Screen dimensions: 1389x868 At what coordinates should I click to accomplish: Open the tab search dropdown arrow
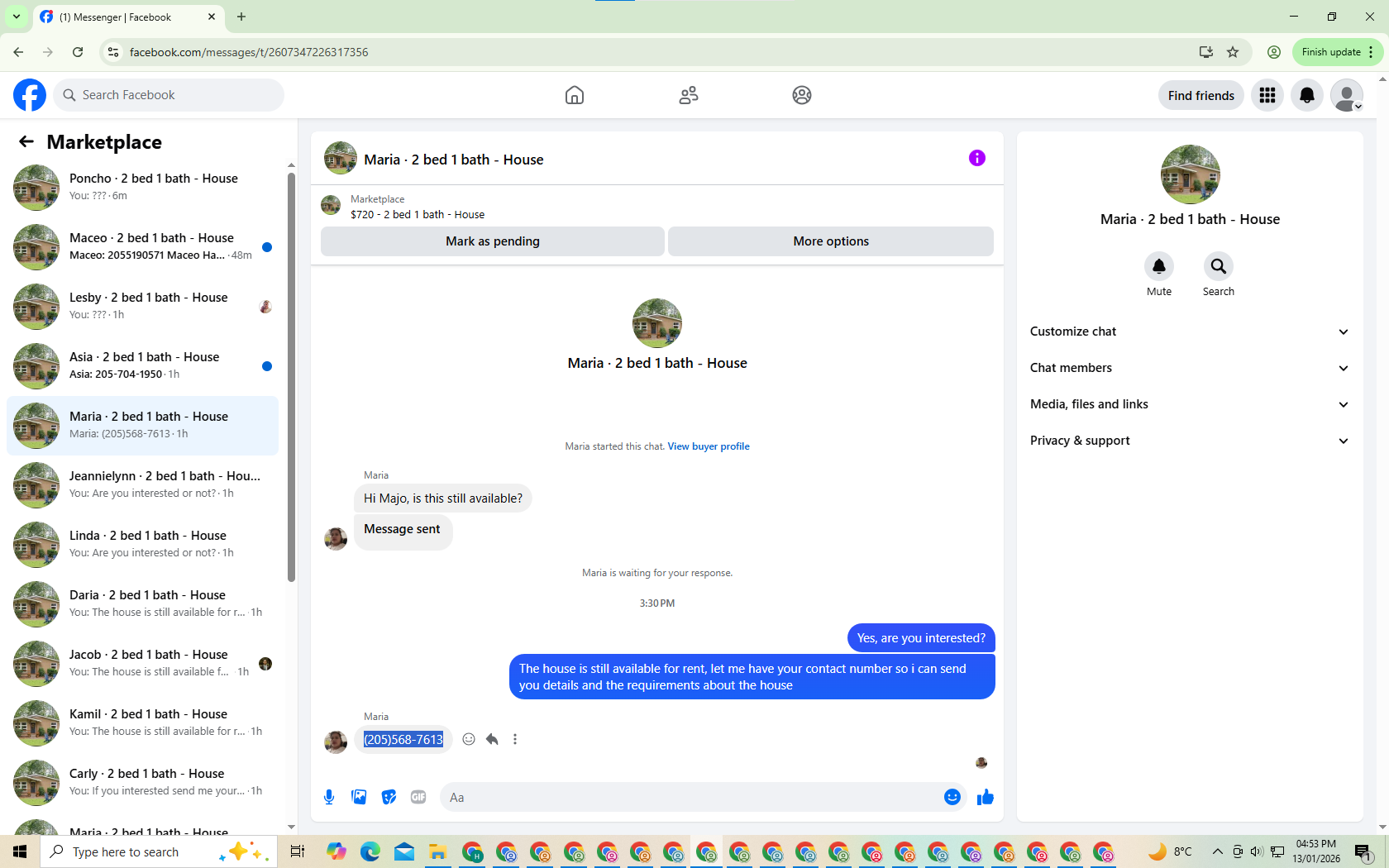point(16,17)
